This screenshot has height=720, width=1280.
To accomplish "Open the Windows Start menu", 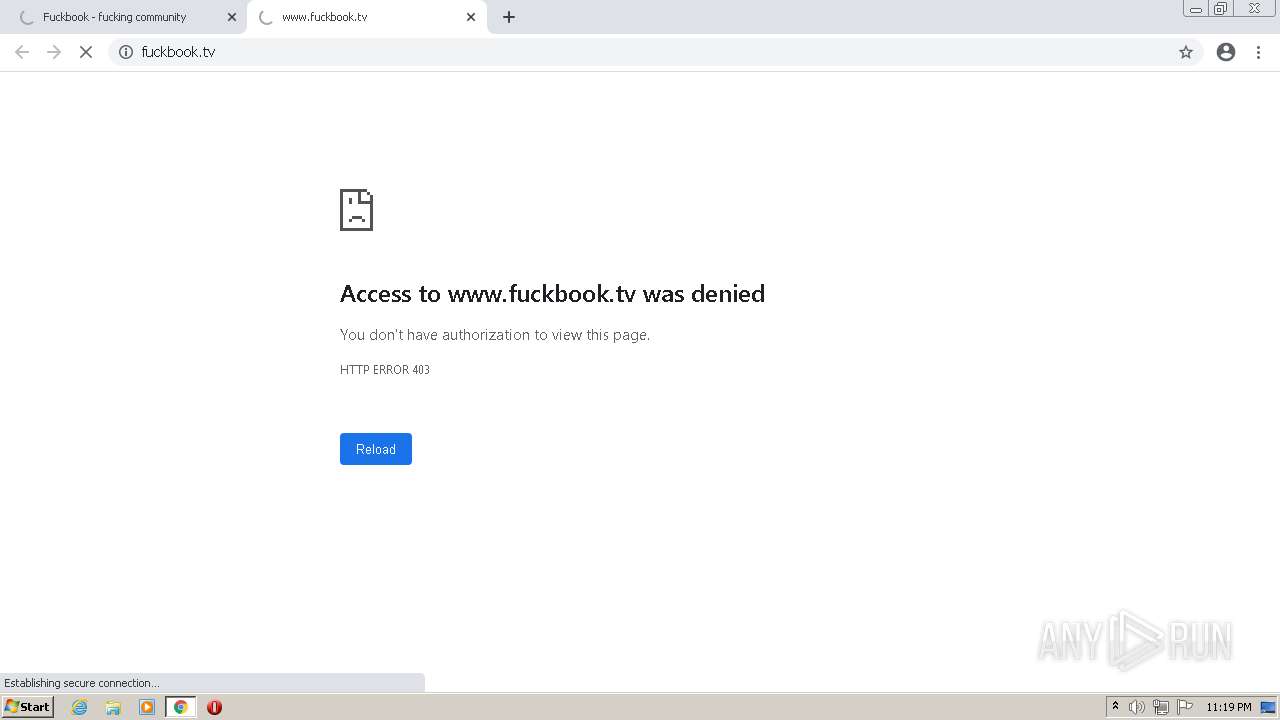I will click(27, 707).
